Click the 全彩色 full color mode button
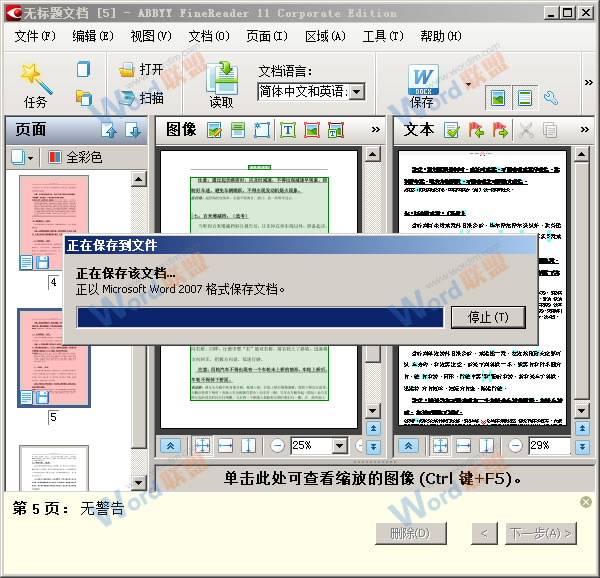 pyautogui.click(x=75, y=157)
